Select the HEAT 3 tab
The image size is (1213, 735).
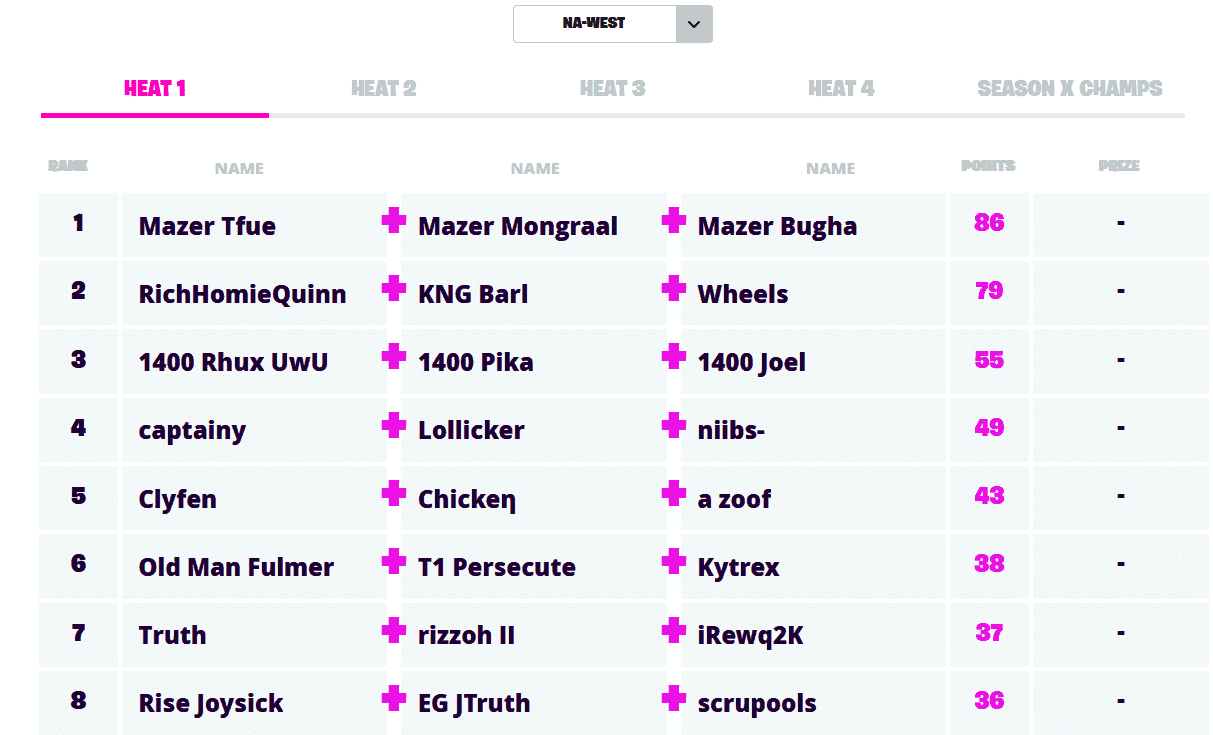tap(612, 88)
